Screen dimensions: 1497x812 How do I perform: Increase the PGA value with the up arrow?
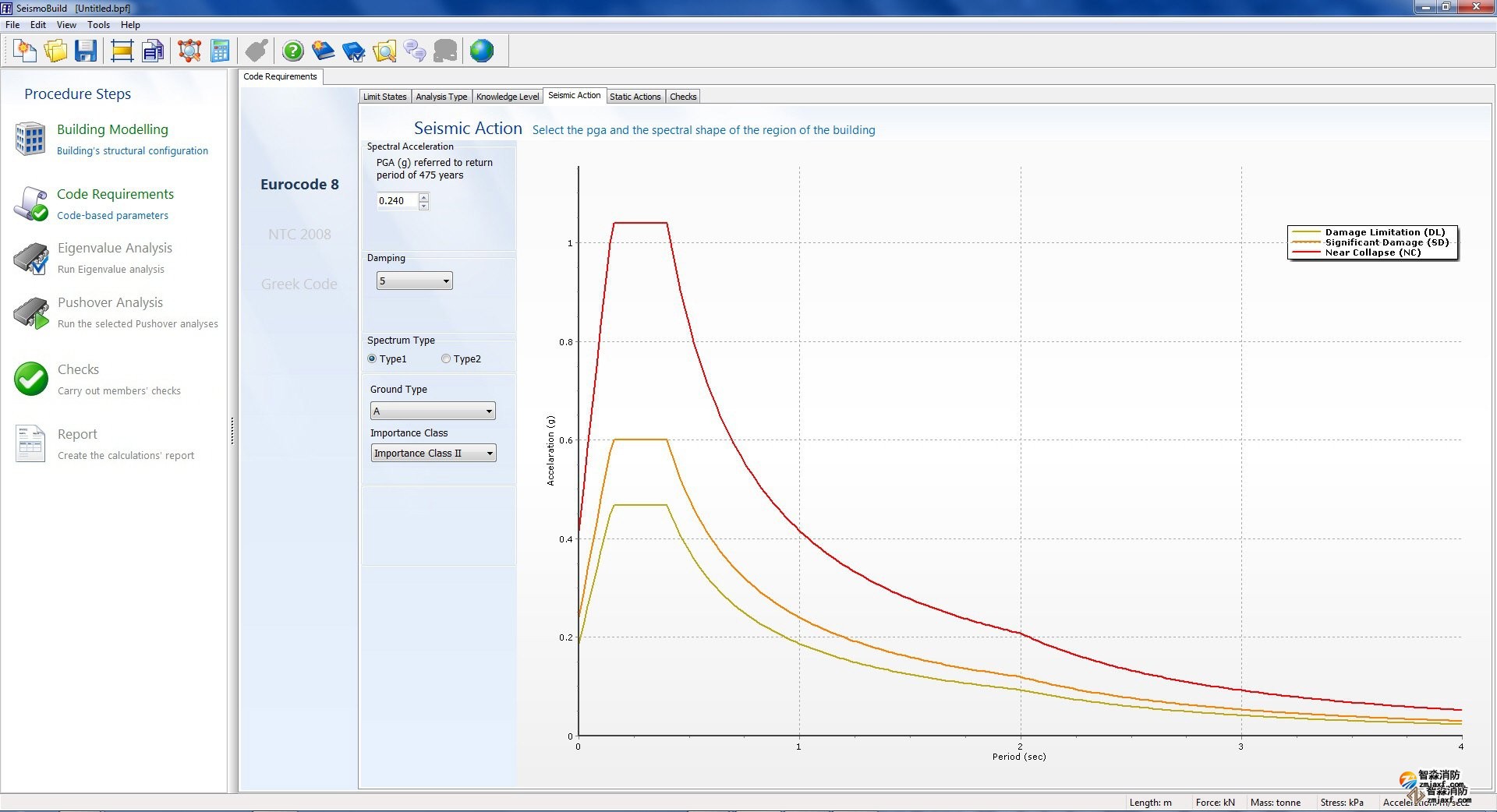click(x=424, y=197)
